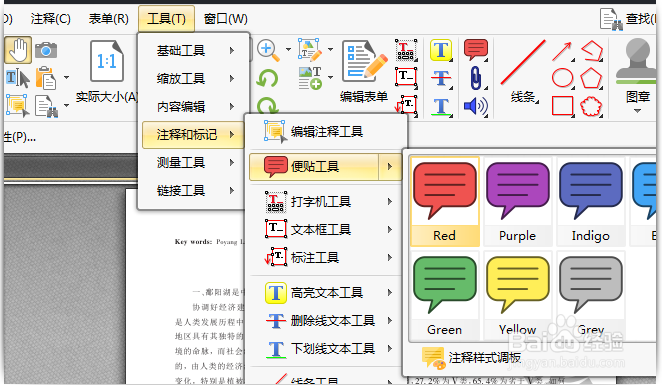Screen dimensions: 662x385
Task: Expand the Paste tool dropdown arrow
Action: coord(66,78)
